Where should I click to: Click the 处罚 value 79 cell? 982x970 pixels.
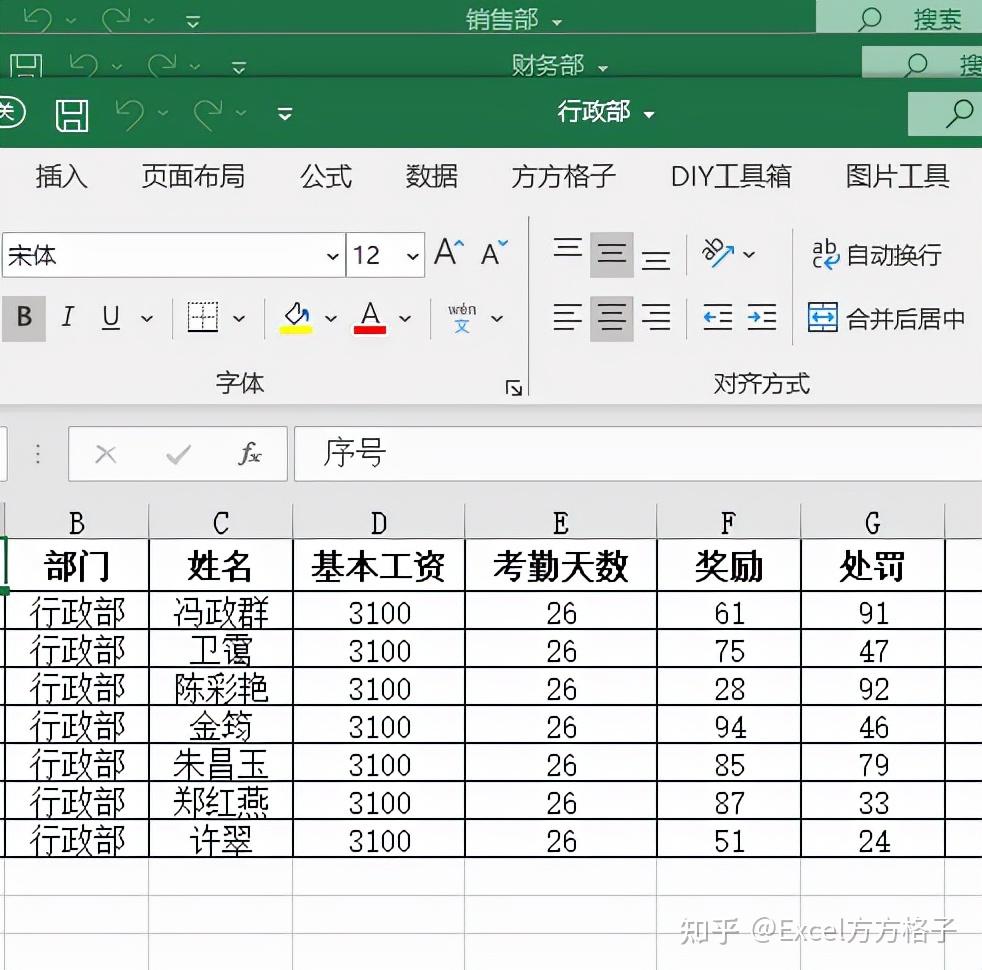[x=872, y=764]
